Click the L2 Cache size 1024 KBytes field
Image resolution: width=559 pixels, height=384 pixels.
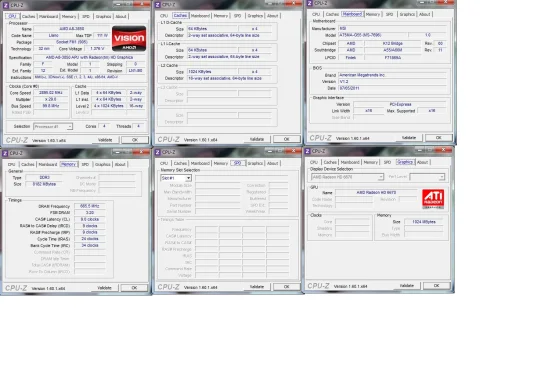212,72
